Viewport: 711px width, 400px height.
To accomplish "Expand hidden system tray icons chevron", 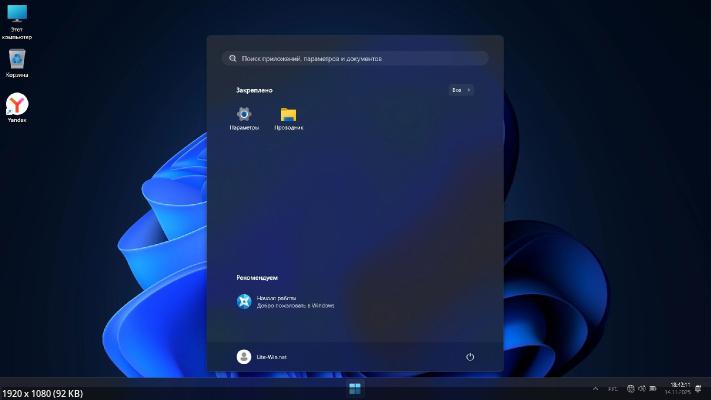I will 596,388.
